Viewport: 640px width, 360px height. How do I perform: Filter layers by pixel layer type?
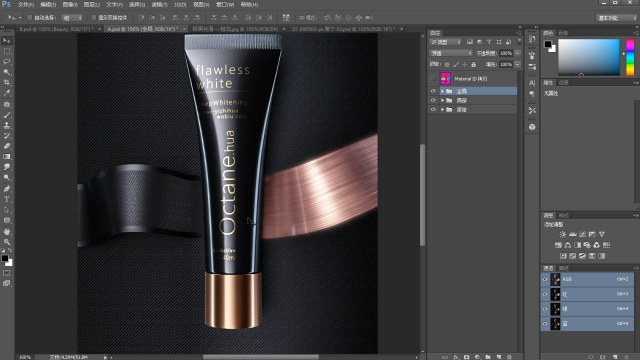click(470, 42)
